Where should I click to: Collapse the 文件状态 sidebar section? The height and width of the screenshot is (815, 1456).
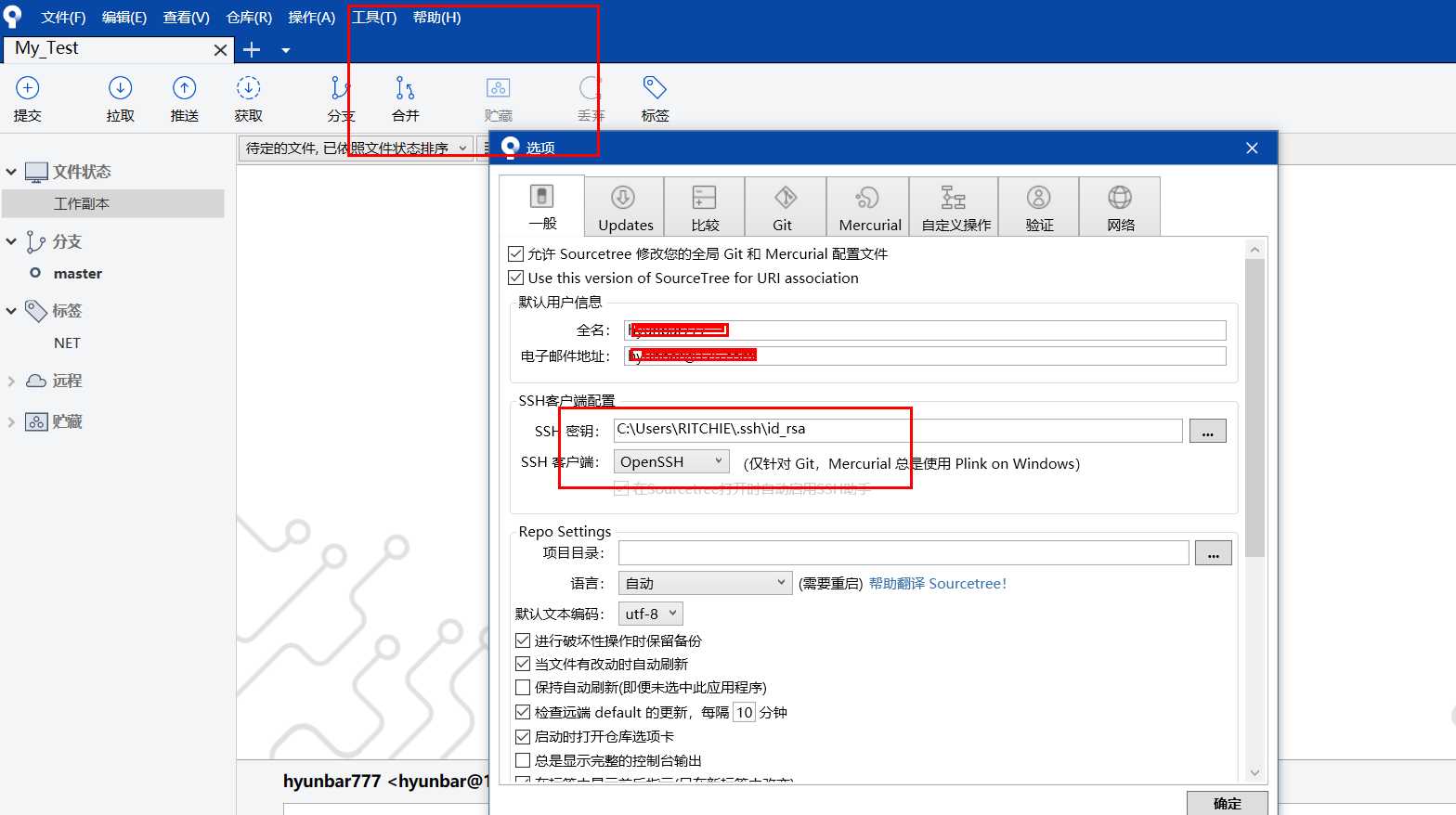click(11, 172)
